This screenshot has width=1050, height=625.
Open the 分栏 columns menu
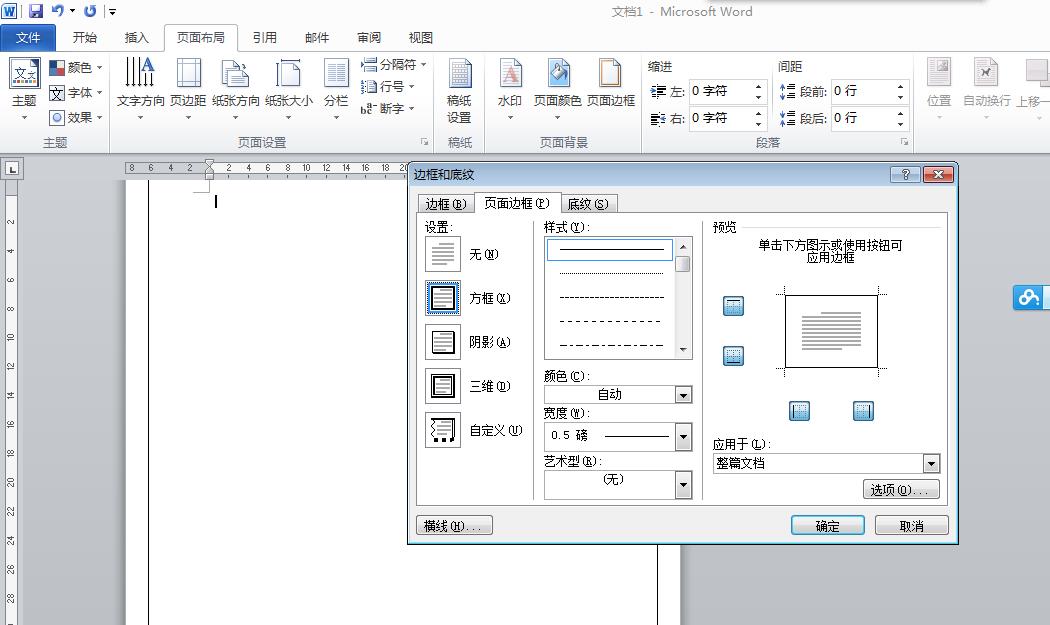(336, 89)
